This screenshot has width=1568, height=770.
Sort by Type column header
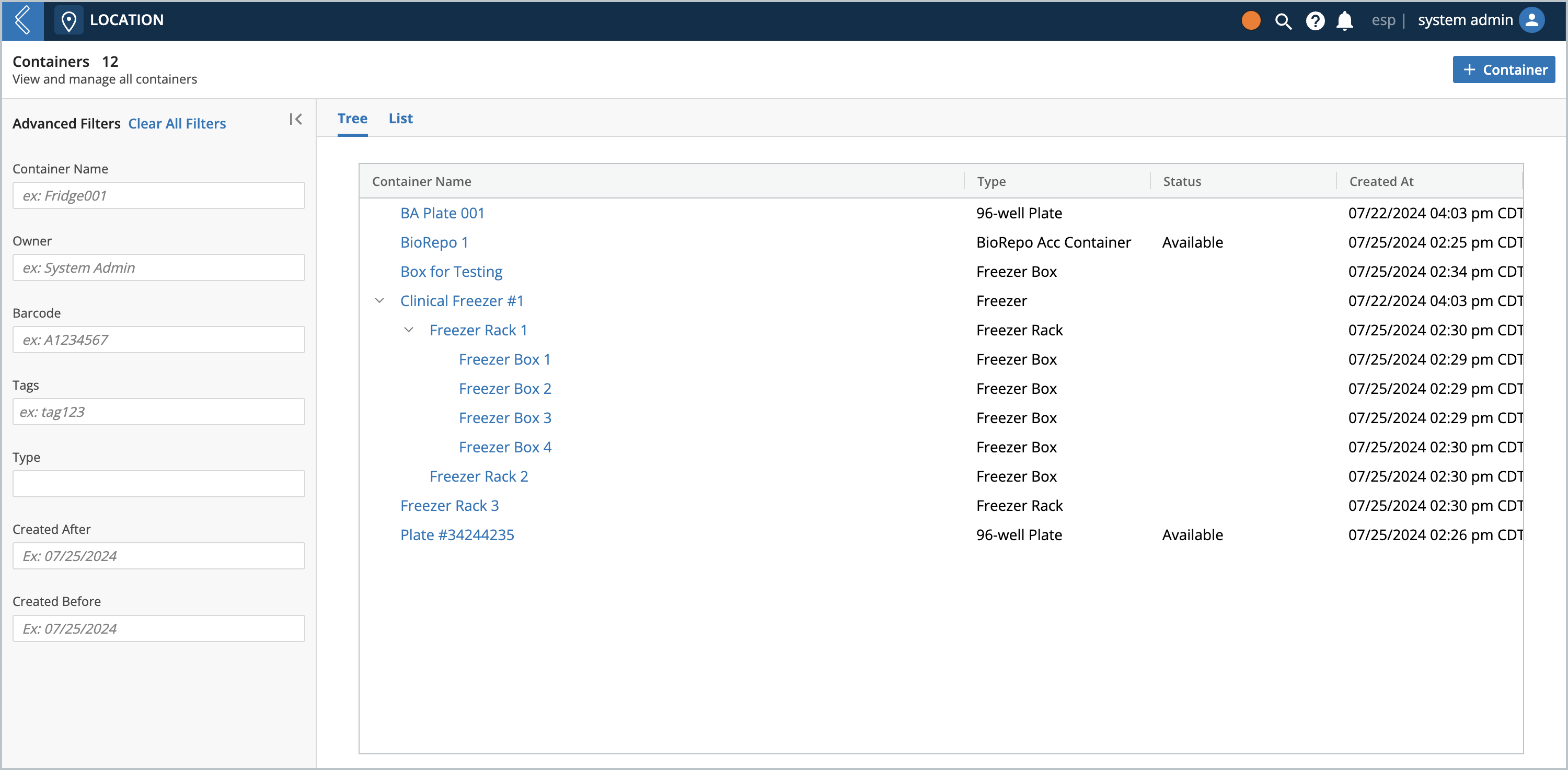[x=991, y=181]
